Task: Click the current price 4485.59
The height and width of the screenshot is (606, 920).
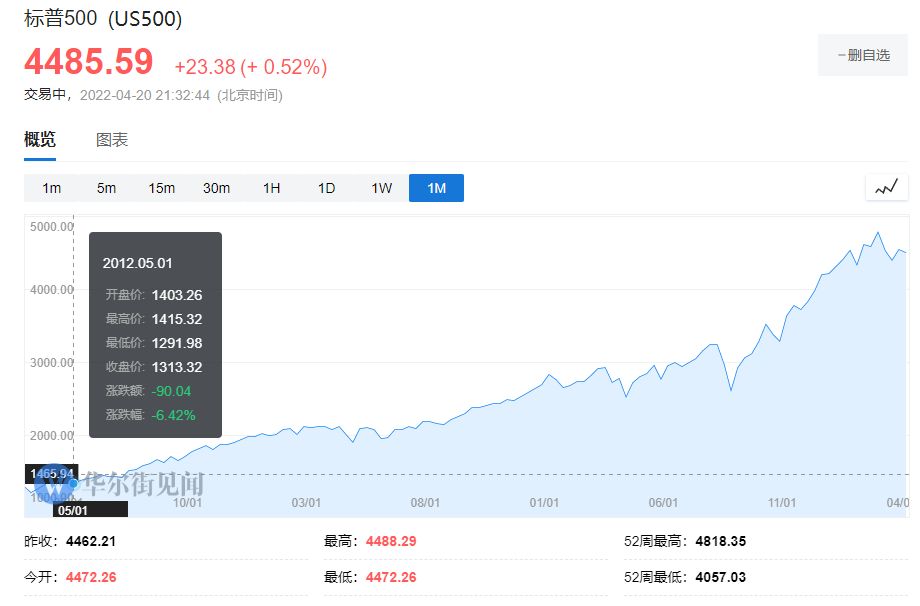Action: [x=89, y=62]
